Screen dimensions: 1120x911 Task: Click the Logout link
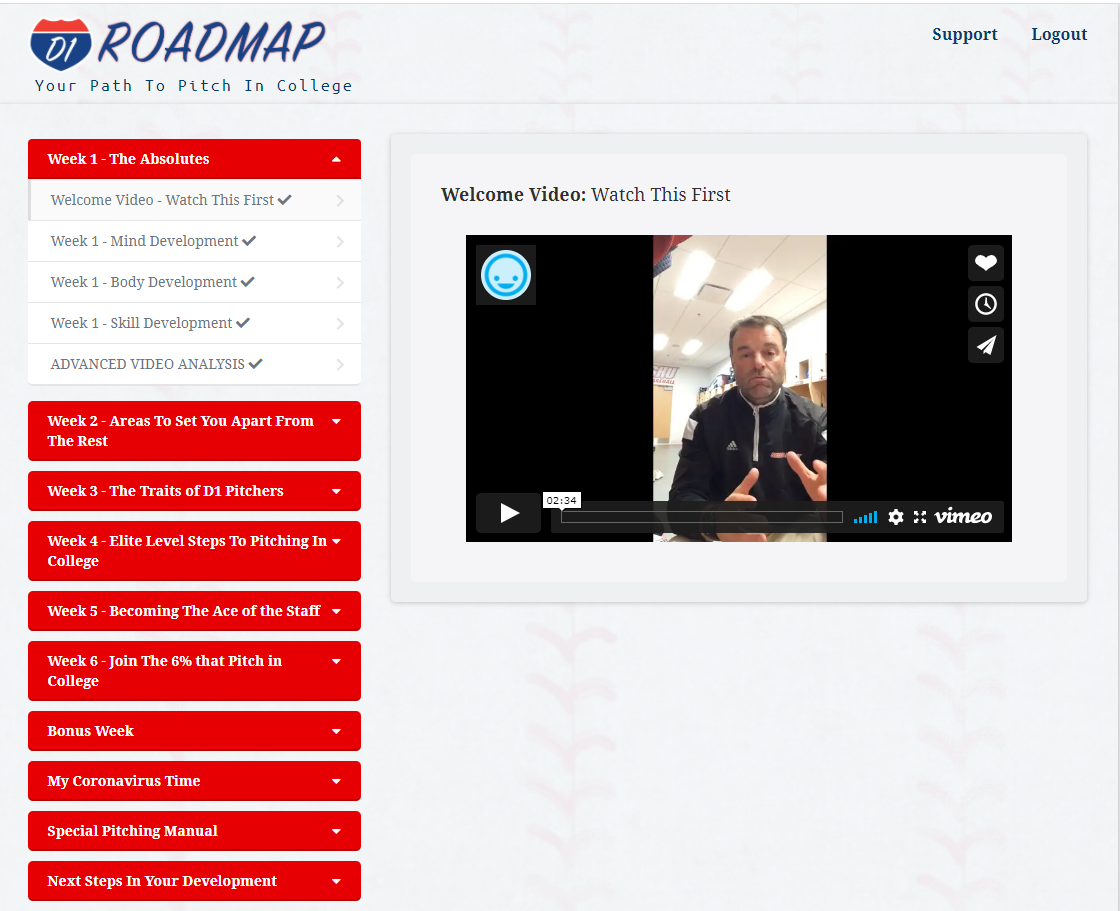click(1059, 34)
